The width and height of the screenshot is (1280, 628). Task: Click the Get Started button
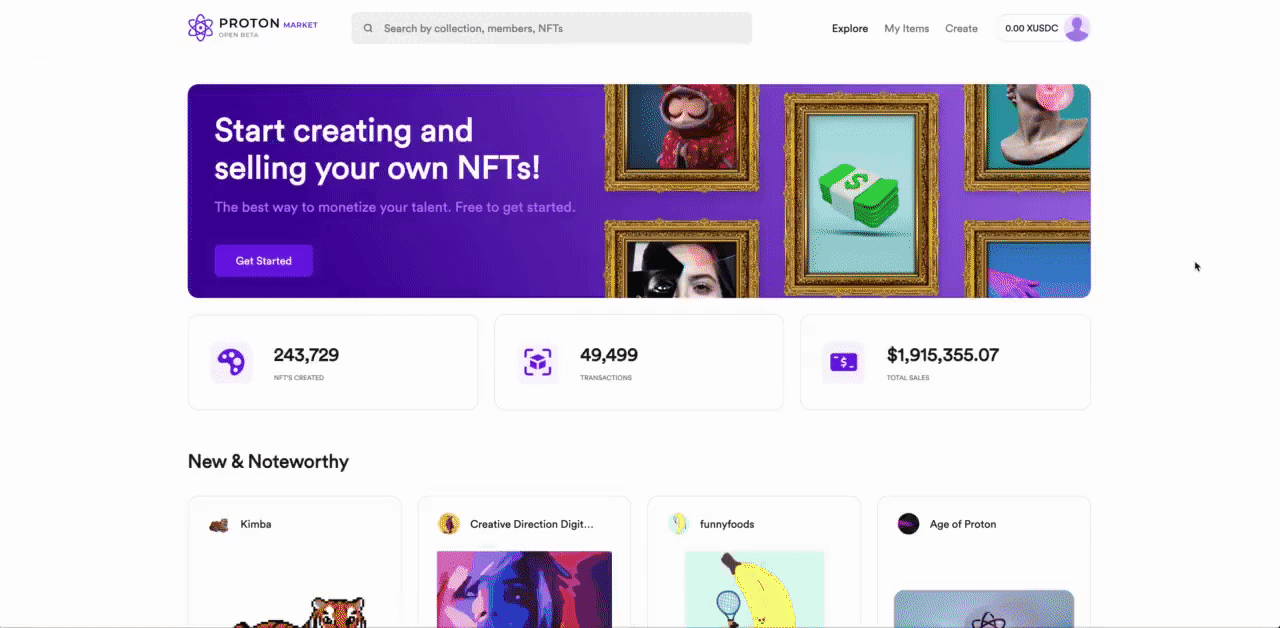click(264, 261)
